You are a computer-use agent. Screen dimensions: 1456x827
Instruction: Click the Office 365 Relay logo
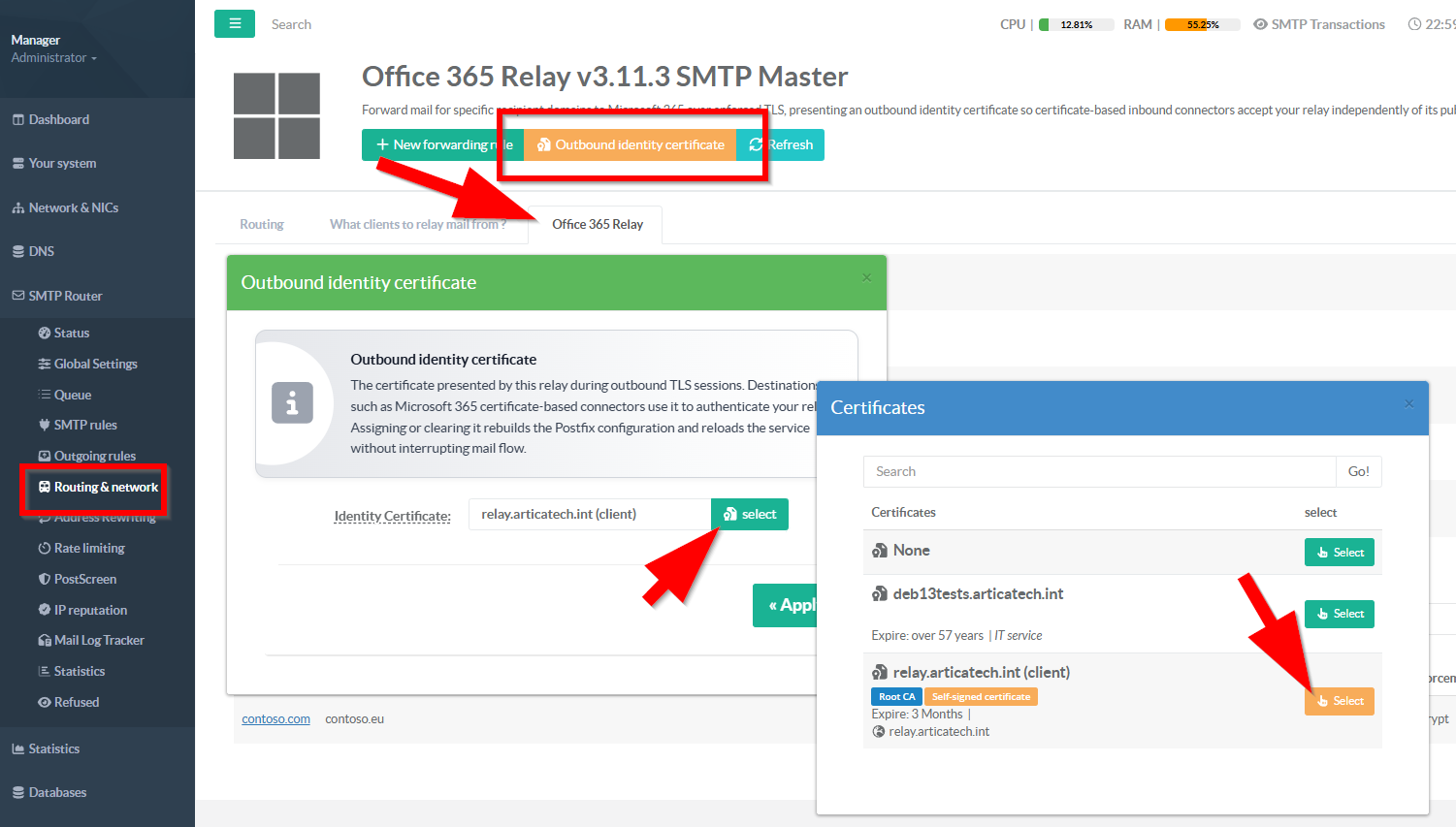pyautogui.click(x=276, y=115)
